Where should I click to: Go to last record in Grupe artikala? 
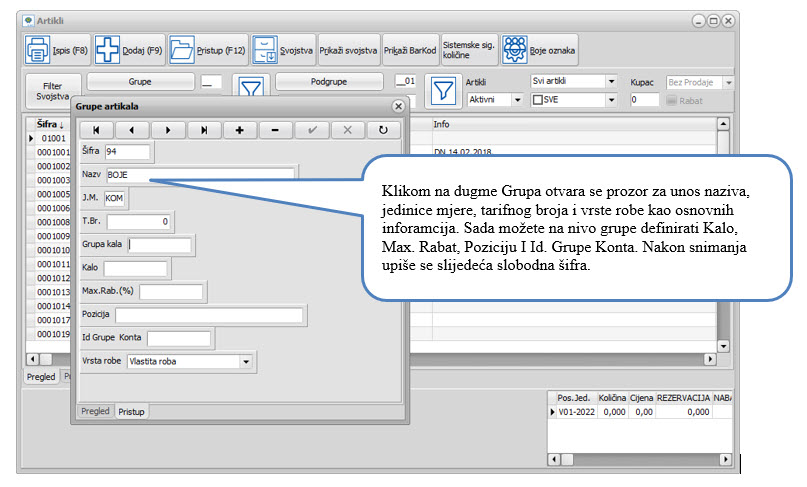[204, 130]
